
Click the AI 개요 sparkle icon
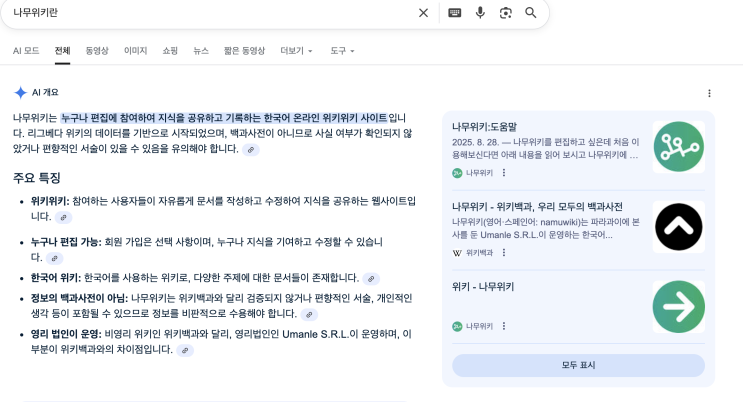pyautogui.click(x=20, y=92)
